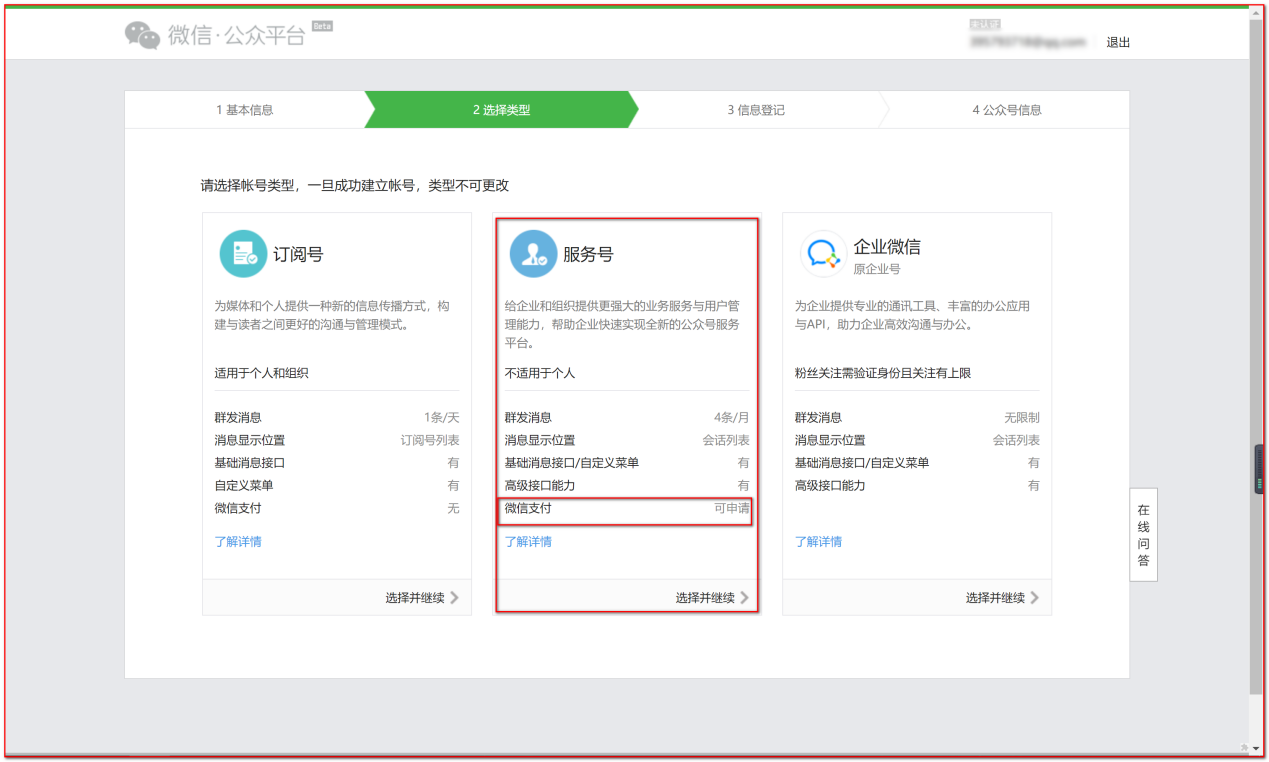1269x762 pixels.
Task: Choose 选择并继续 for 企业微信
Action: 995,598
